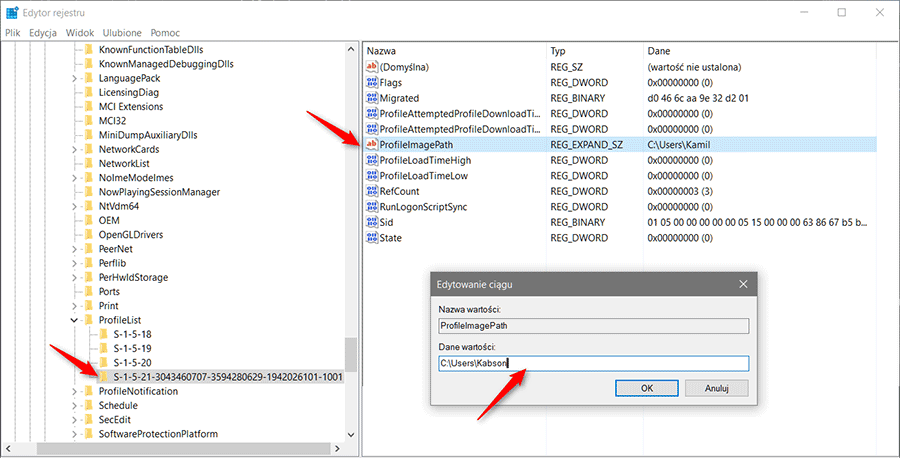
Task: Click the folder icon of ProfileList key
Action: coord(88,320)
